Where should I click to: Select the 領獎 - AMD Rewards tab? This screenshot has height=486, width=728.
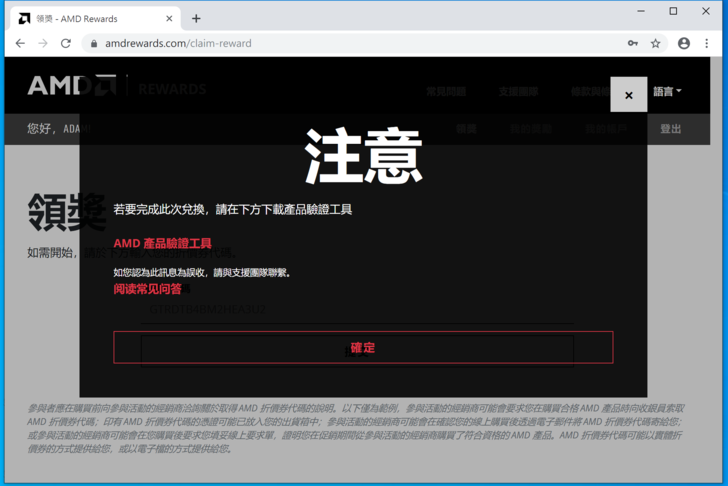click(x=95, y=19)
